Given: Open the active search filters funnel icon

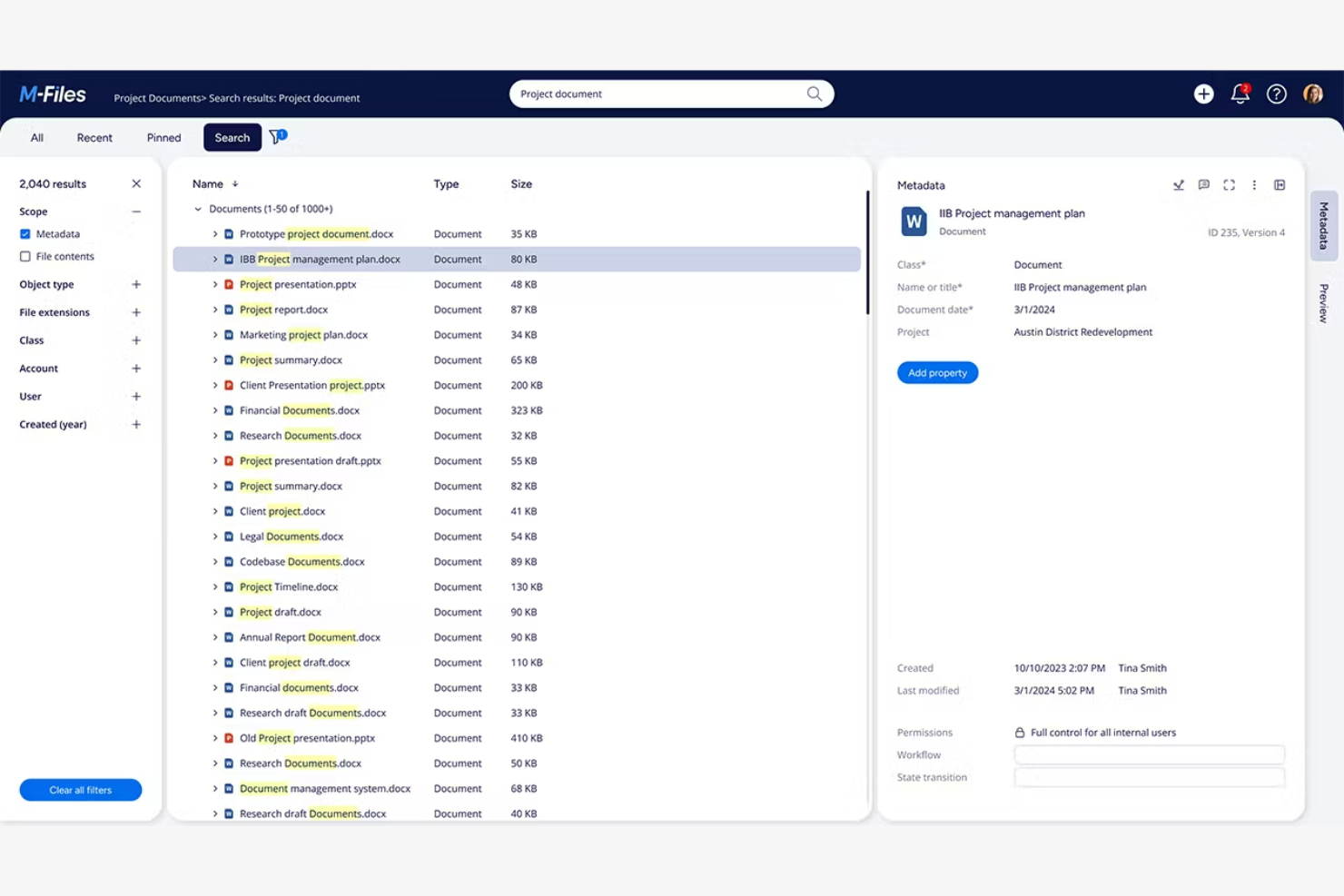Looking at the screenshot, I should (275, 137).
